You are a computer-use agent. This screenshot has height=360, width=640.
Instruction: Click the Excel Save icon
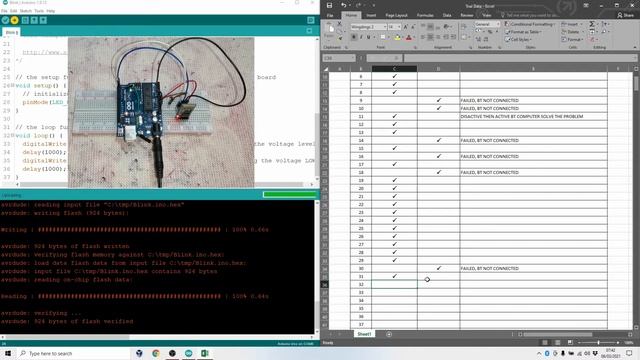[329, 5]
